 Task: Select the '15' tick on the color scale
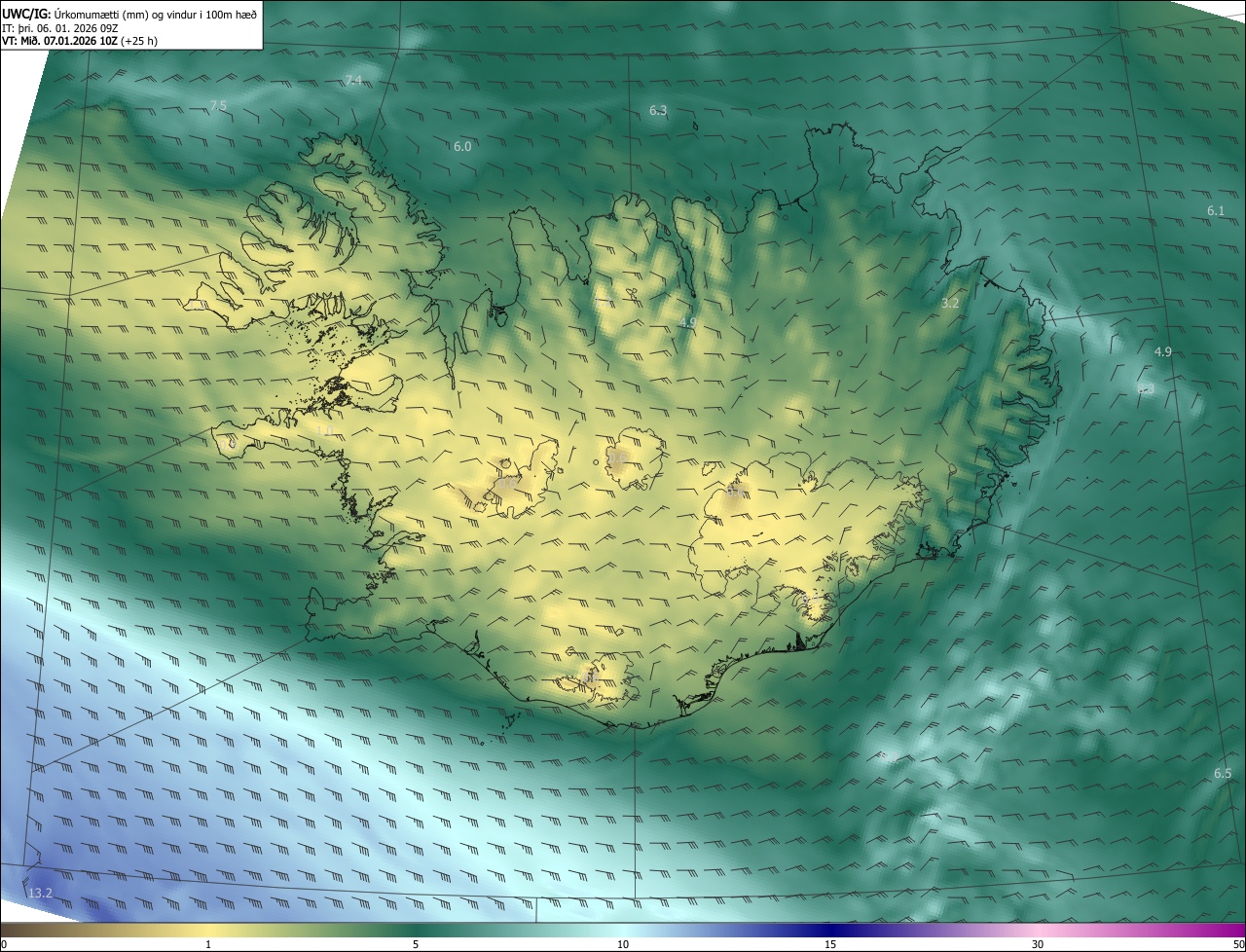[x=830, y=944]
